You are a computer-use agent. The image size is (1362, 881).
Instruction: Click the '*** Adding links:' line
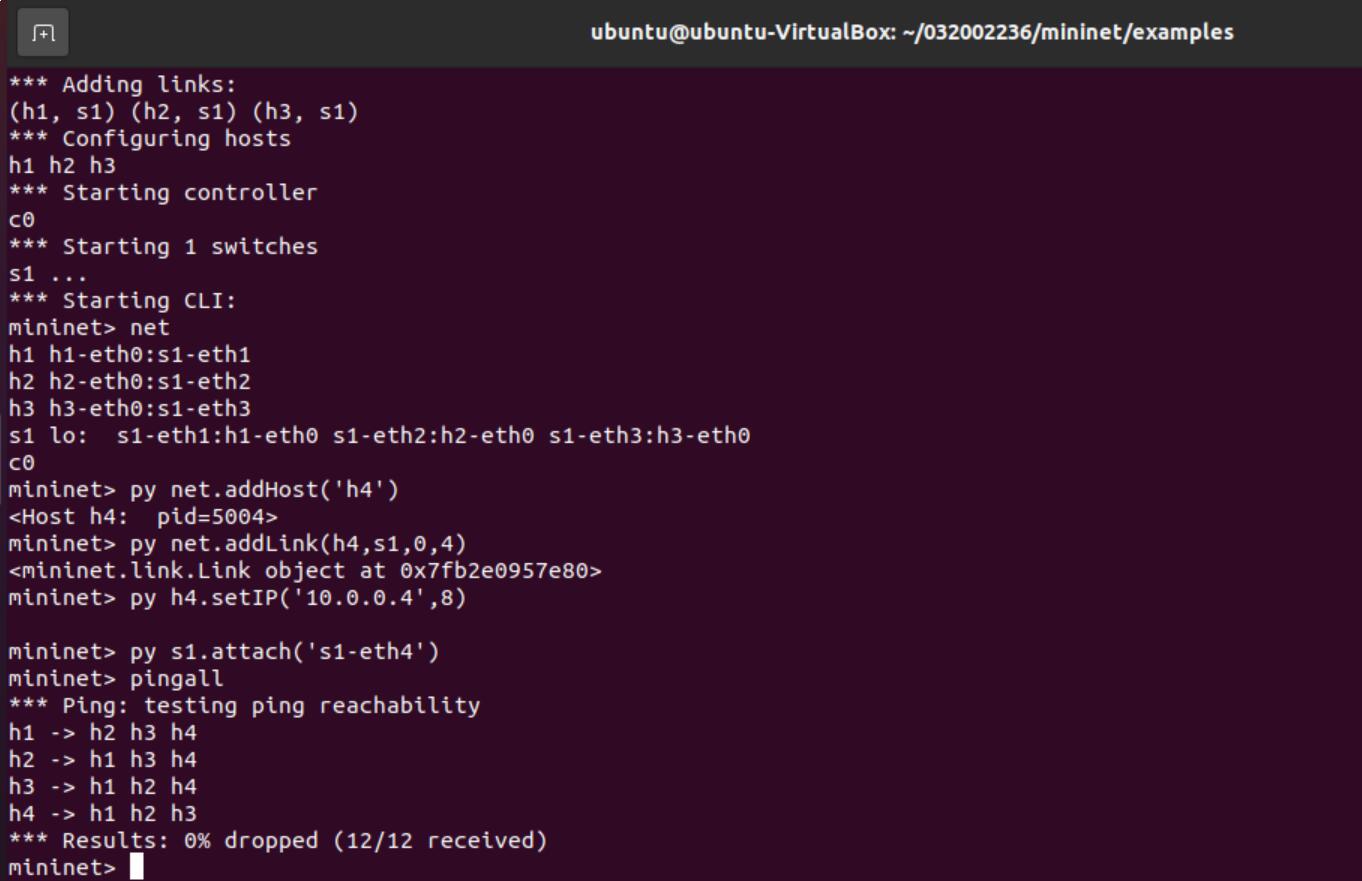[123, 85]
